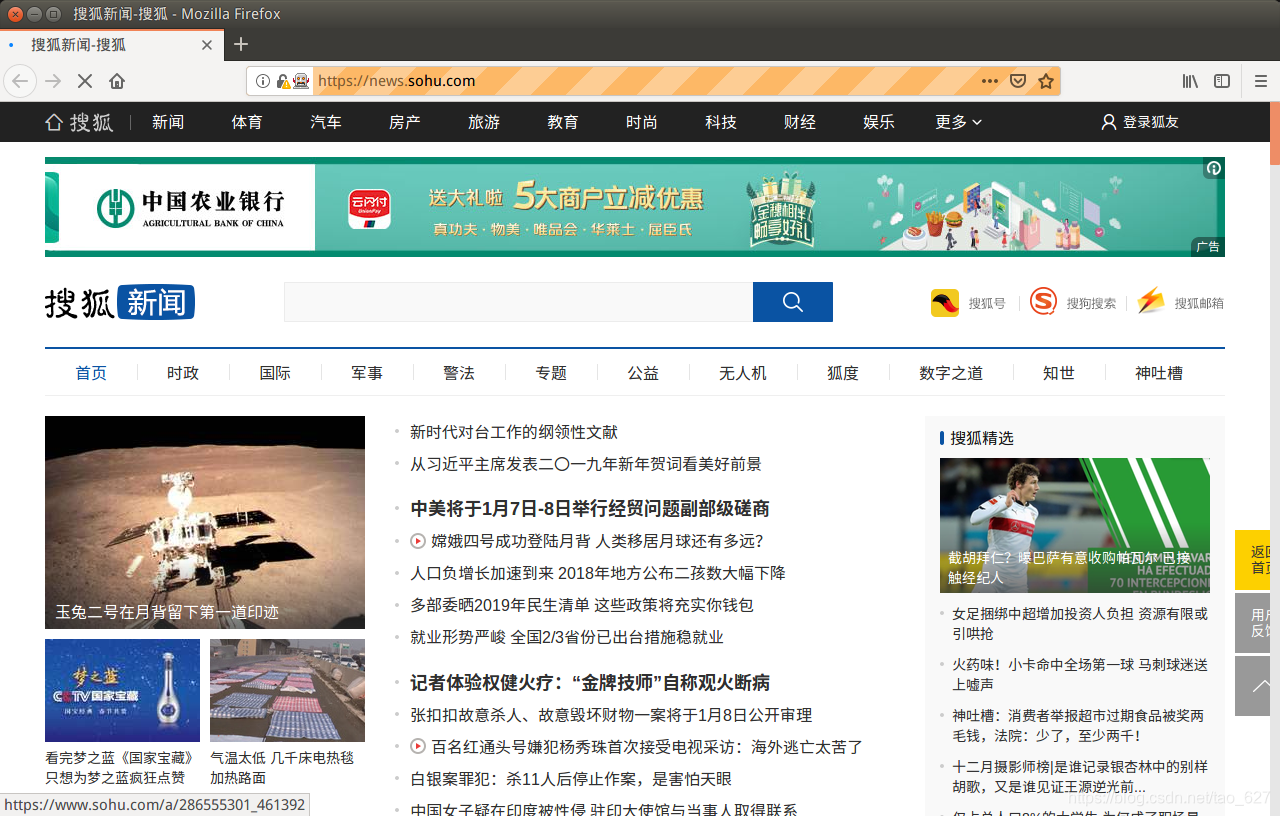The image size is (1280, 816).
Task: Select the 警法 news tab
Action: (459, 373)
